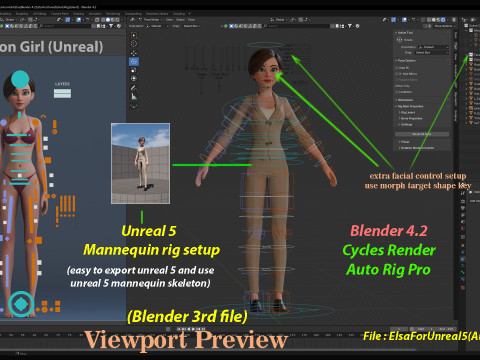Click the root circle control at picker bottom
Screen dimensions: 480x360
click(x=21, y=304)
